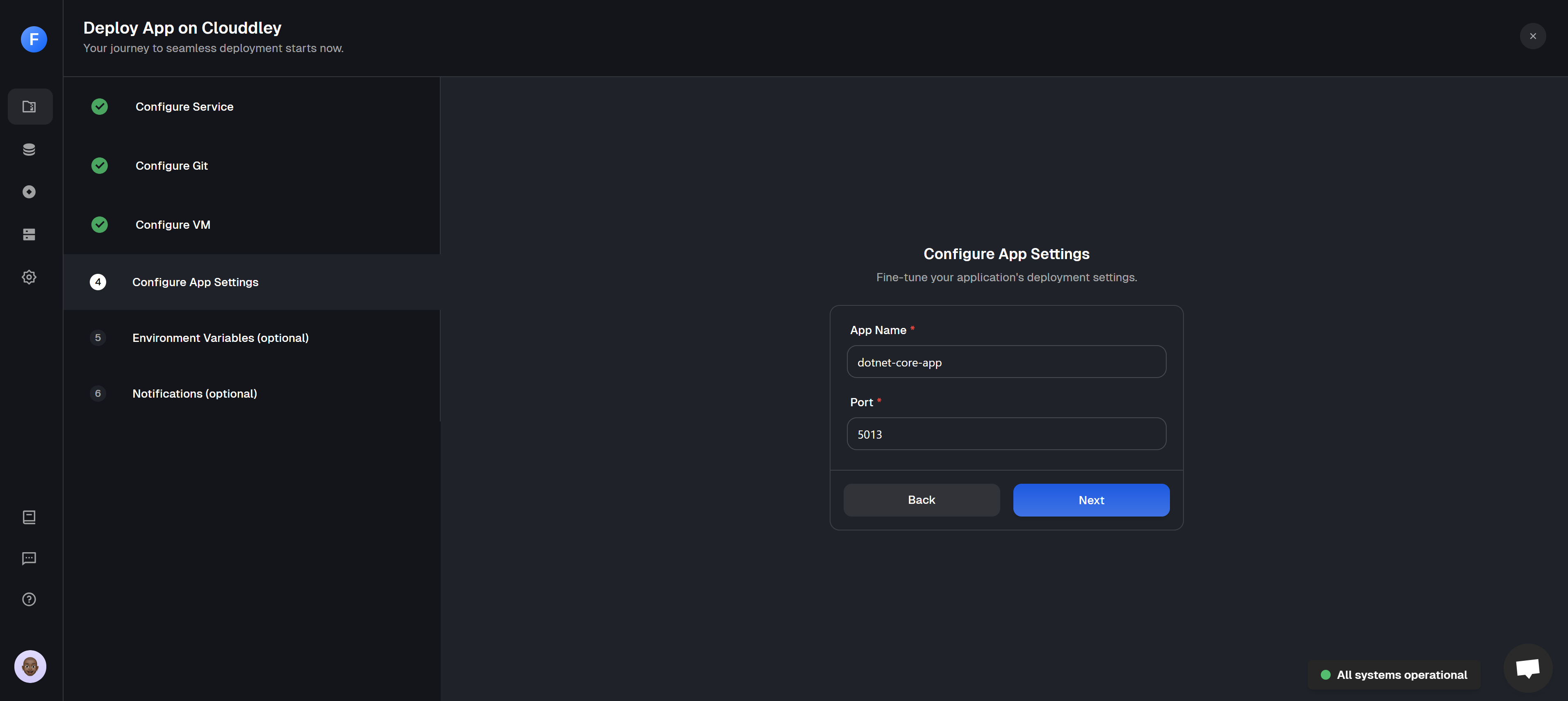Select the Configure VM step
Viewport: 1568px width, 701px height.
point(173,225)
